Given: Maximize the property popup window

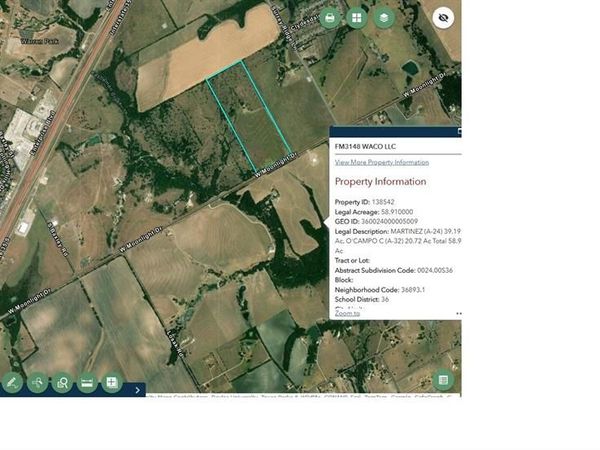Looking at the screenshot, I should [459, 132].
